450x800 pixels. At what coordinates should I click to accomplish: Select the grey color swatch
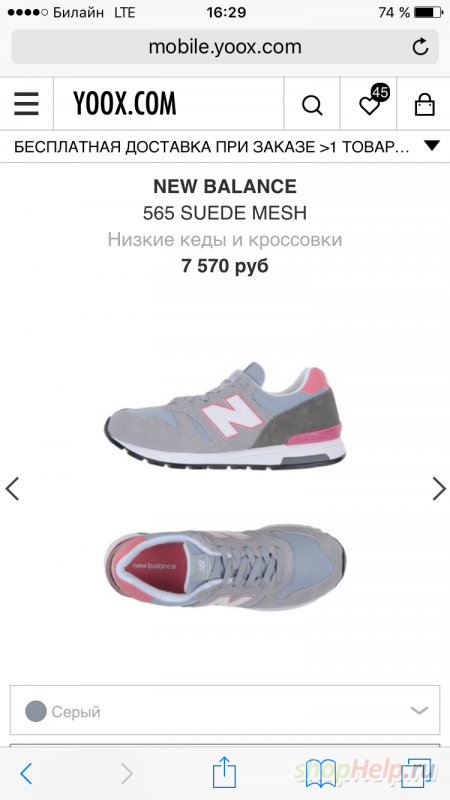coord(36,711)
